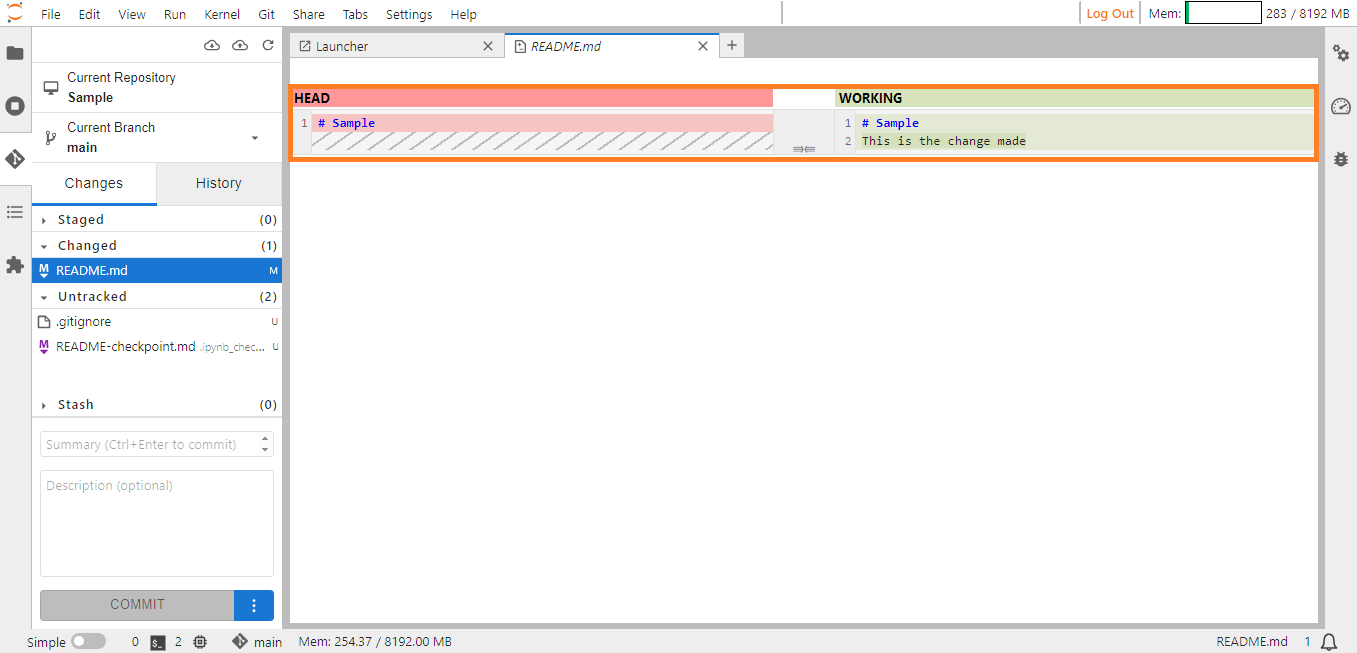Open the View menu

[132, 14]
